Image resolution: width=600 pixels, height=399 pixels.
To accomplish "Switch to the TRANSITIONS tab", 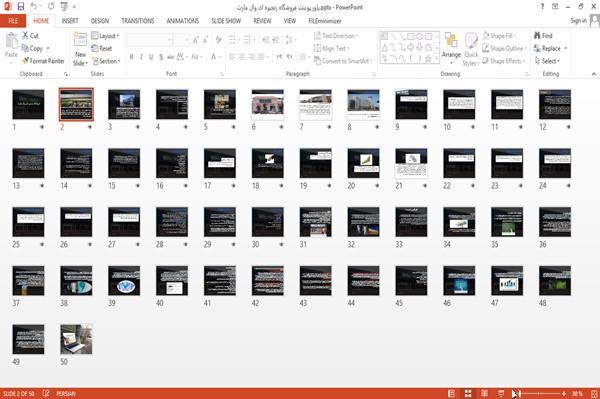I will click(x=138, y=21).
